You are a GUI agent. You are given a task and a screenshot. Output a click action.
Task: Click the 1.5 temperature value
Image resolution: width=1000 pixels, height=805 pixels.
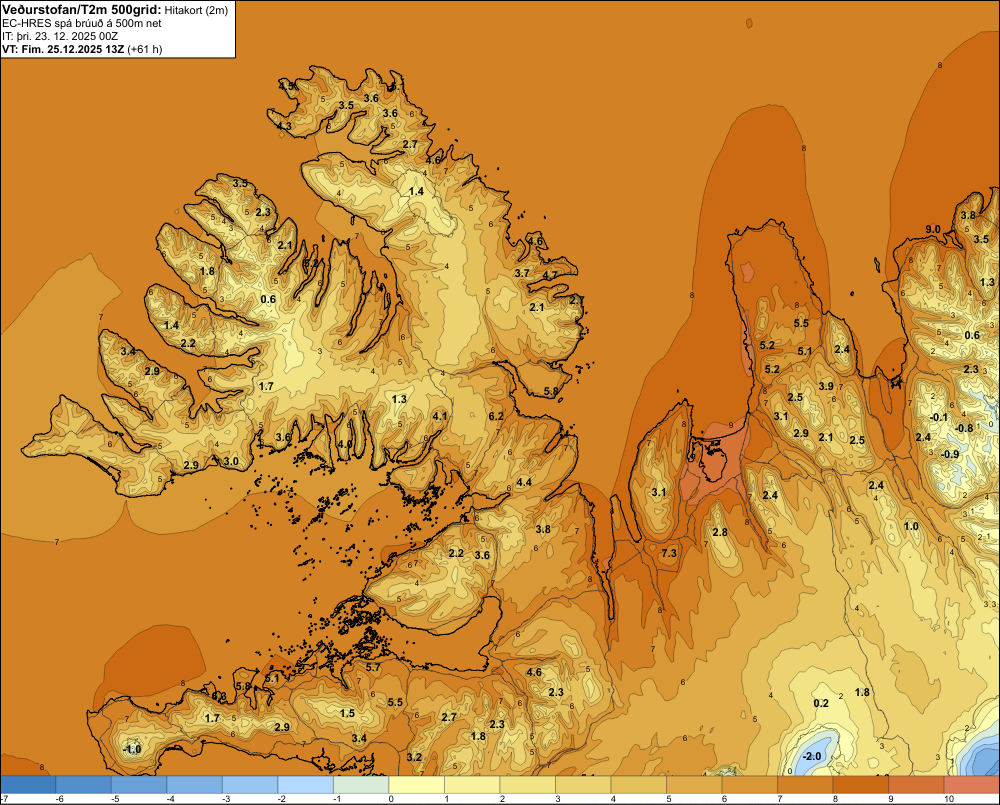347,713
